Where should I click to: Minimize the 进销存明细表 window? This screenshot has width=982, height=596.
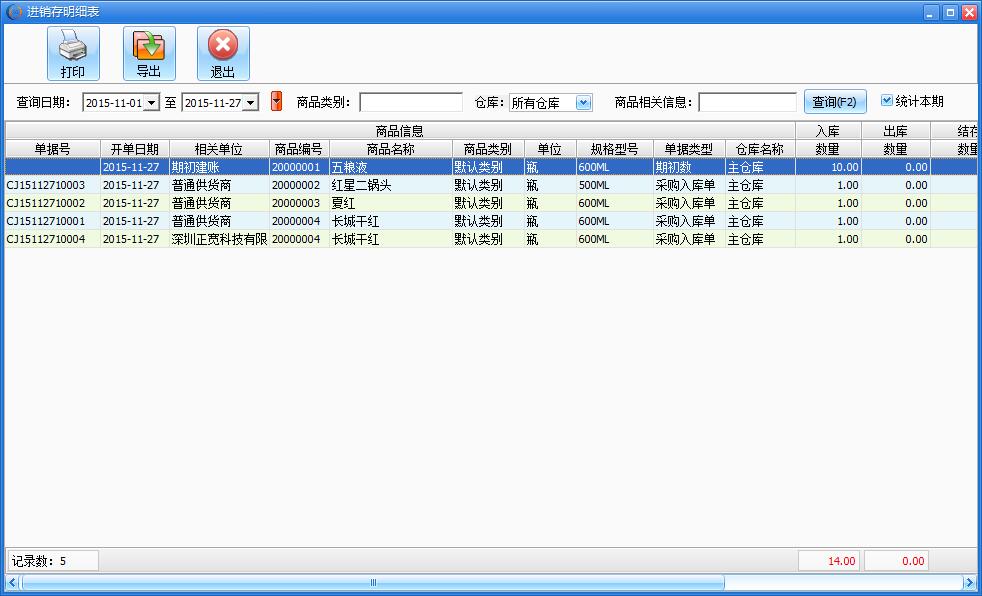[x=932, y=12]
